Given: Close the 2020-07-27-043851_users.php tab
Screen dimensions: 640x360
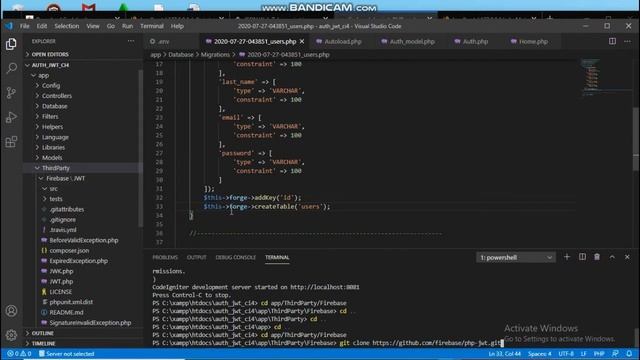Looking at the screenshot, I should coord(302,41).
